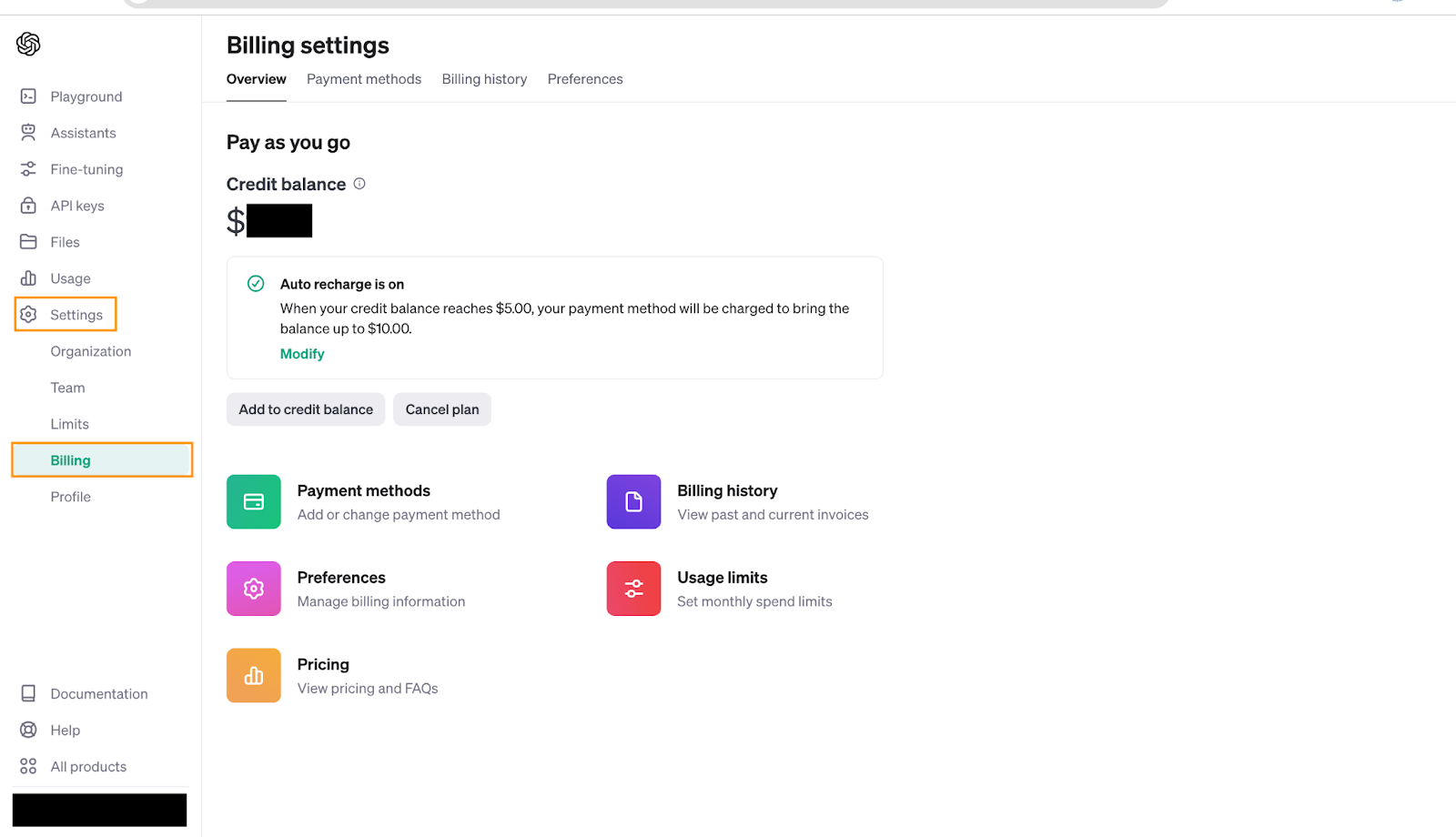The width and height of the screenshot is (1456, 837).
Task: Click the OpenAI logo icon
Action: pyautogui.click(x=28, y=44)
